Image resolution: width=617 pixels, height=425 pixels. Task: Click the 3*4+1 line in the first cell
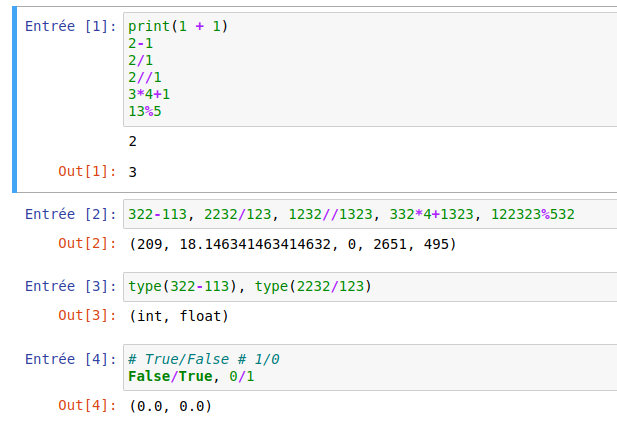[149, 94]
